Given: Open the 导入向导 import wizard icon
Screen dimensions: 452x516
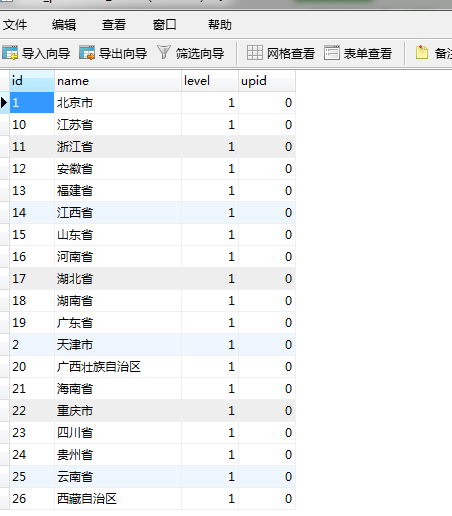Looking at the screenshot, I should 10,53.
